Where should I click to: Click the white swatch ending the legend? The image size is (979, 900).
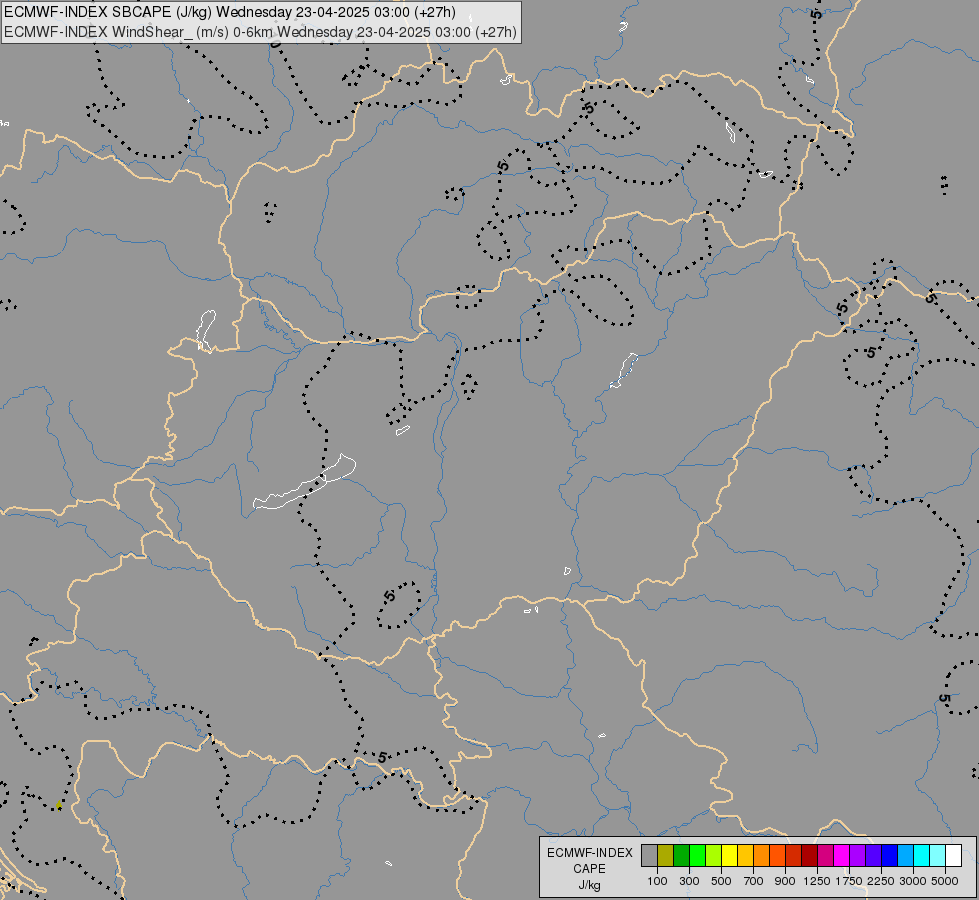(953, 855)
